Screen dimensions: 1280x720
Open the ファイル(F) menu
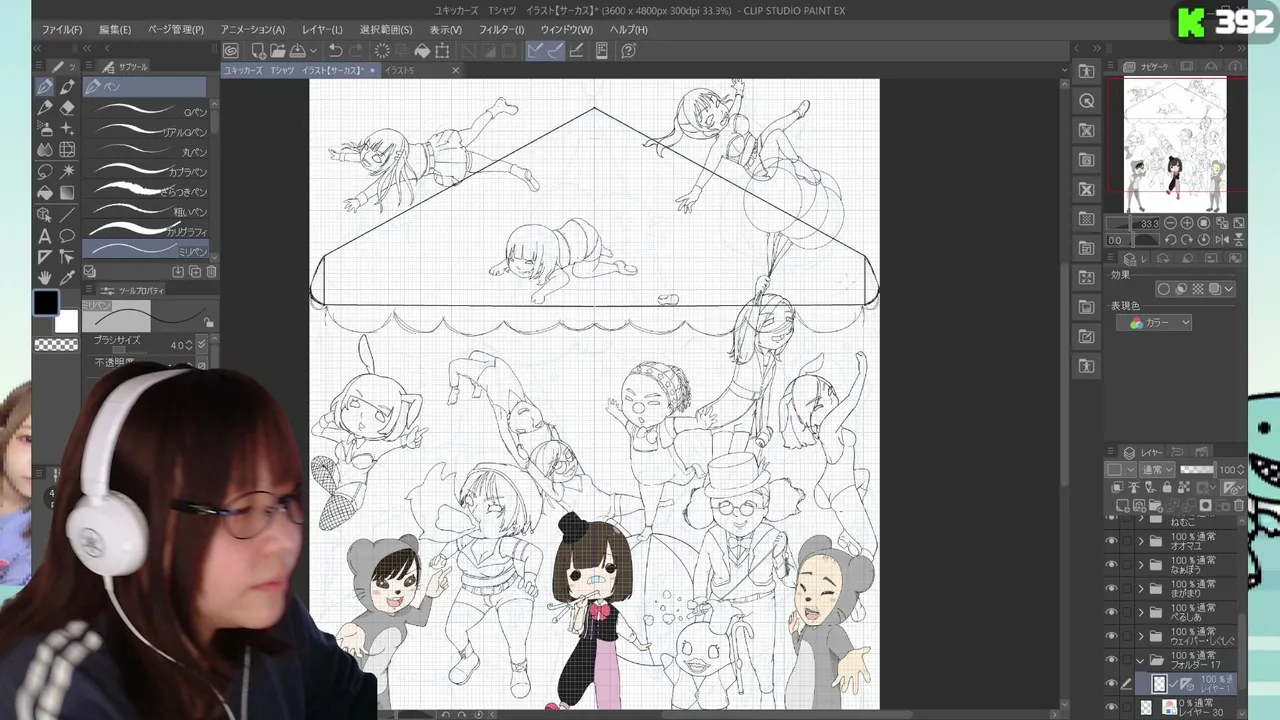(x=62, y=30)
